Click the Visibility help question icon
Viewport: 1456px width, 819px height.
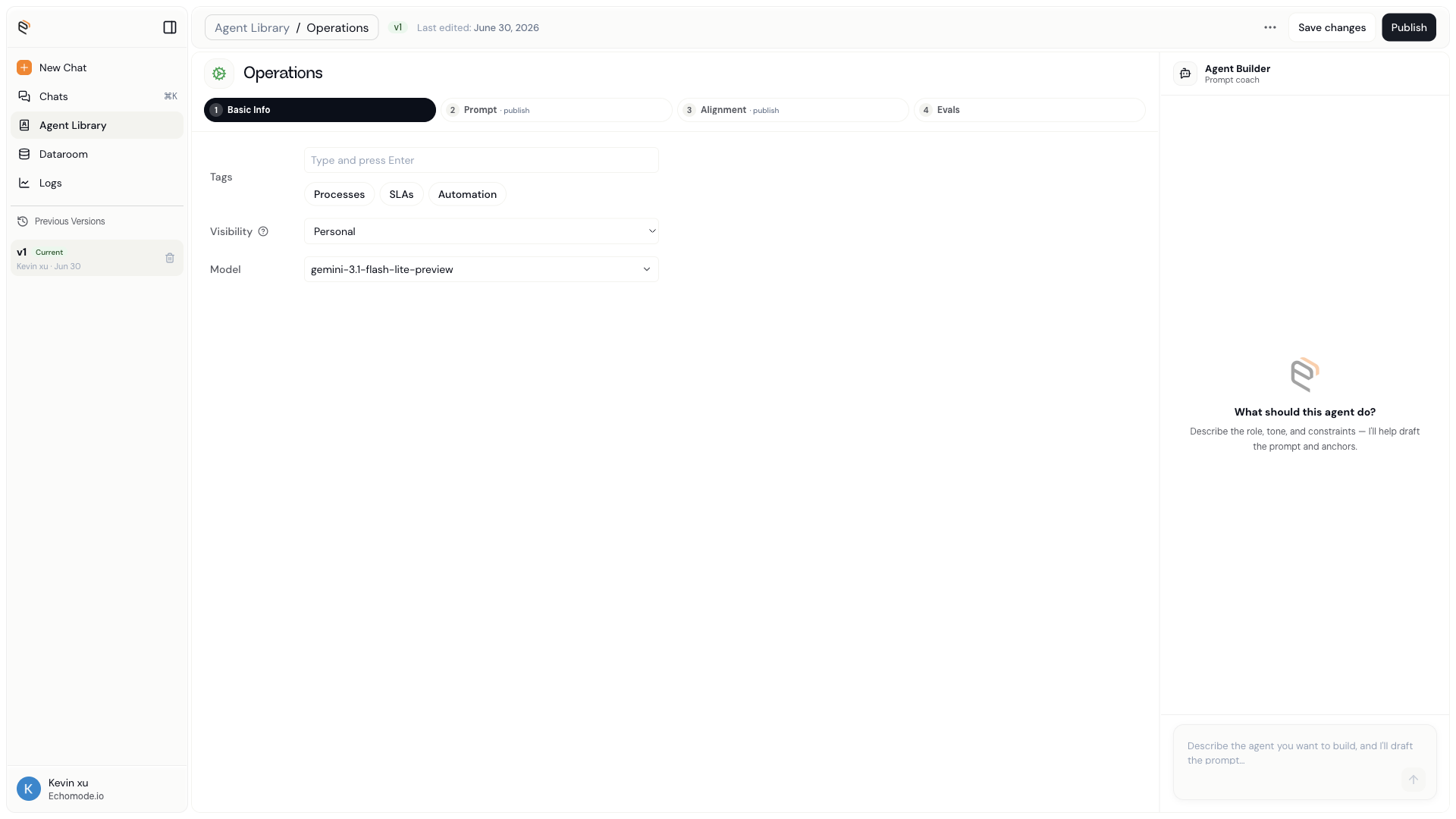[263, 231]
